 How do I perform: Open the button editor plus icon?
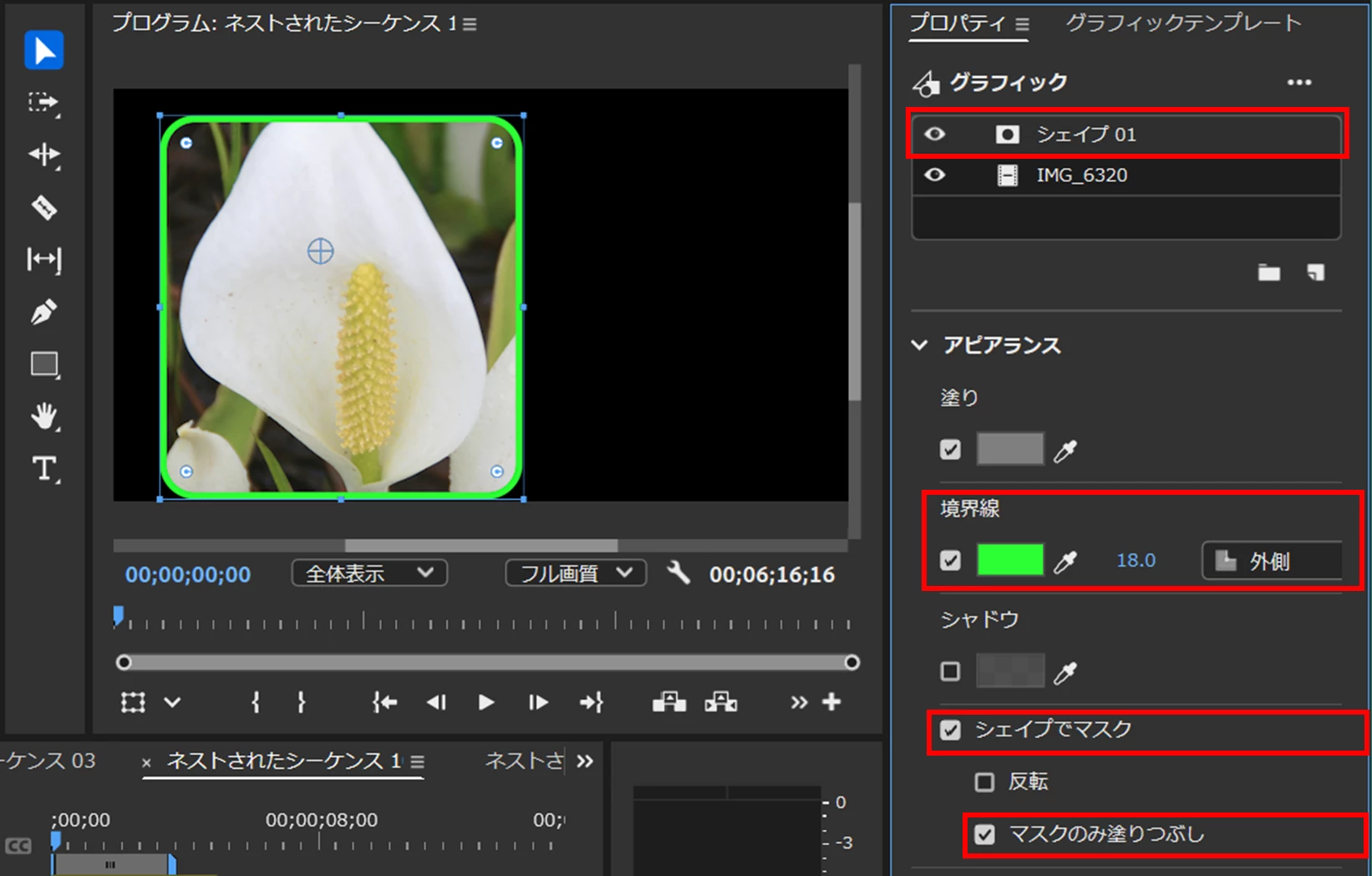pos(831,702)
